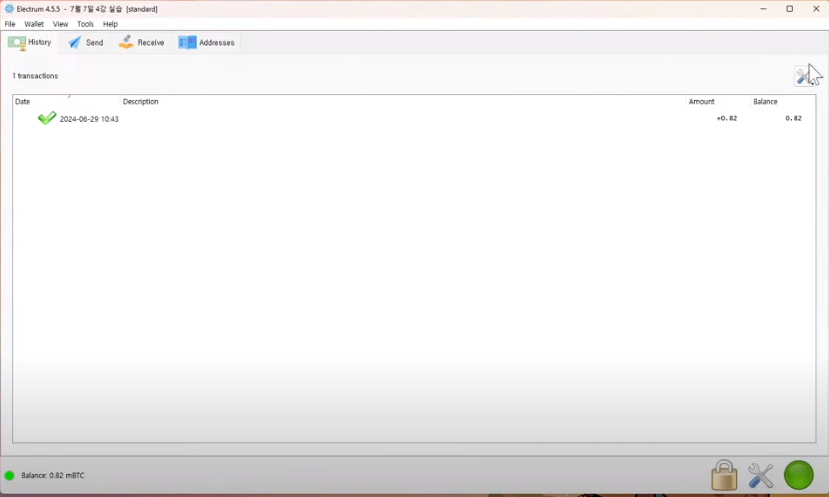Expand the View menu
The height and width of the screenshot is (497, 829).
point(61,24)
